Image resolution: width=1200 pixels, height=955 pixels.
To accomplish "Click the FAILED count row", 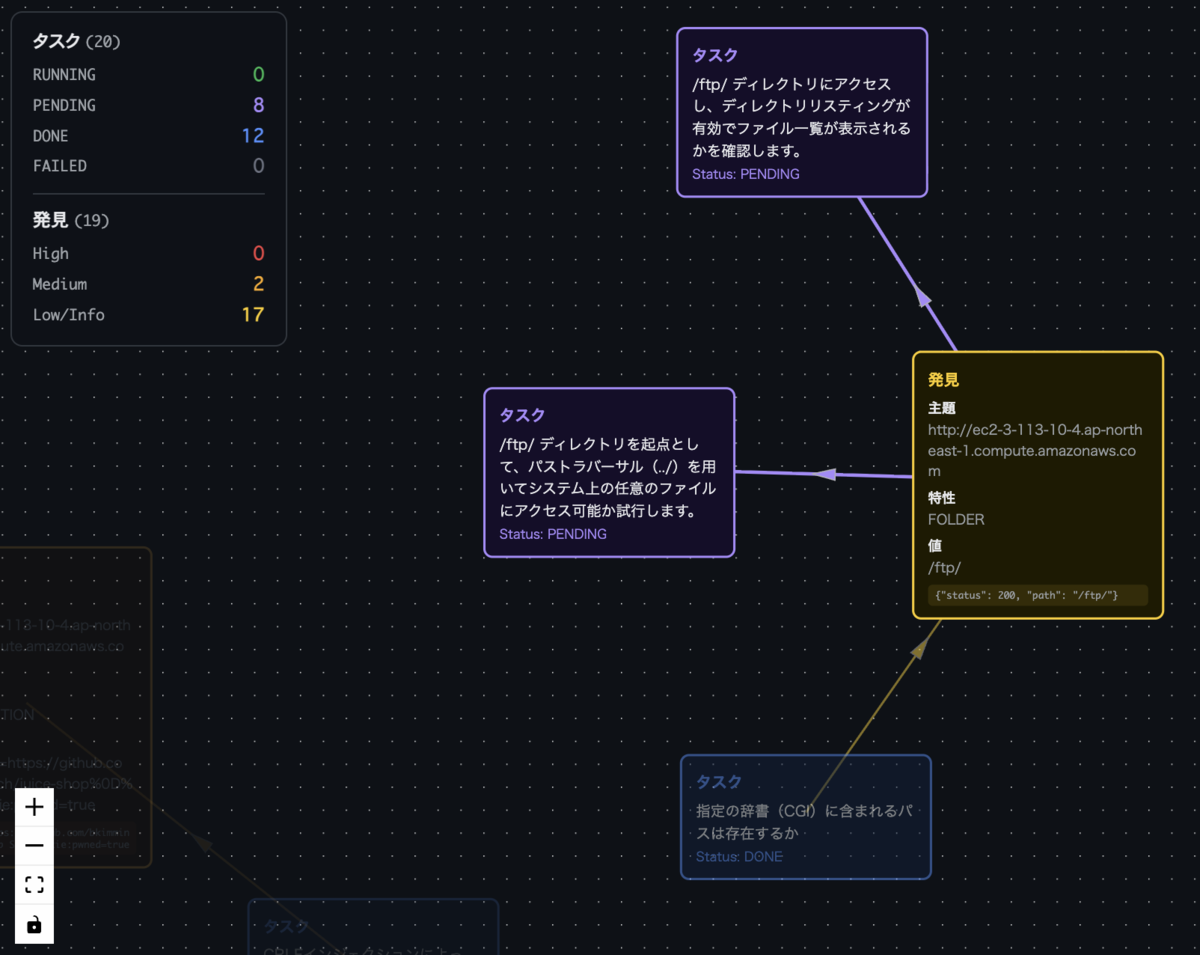I will pyautogui.click(x=148, y=166).
